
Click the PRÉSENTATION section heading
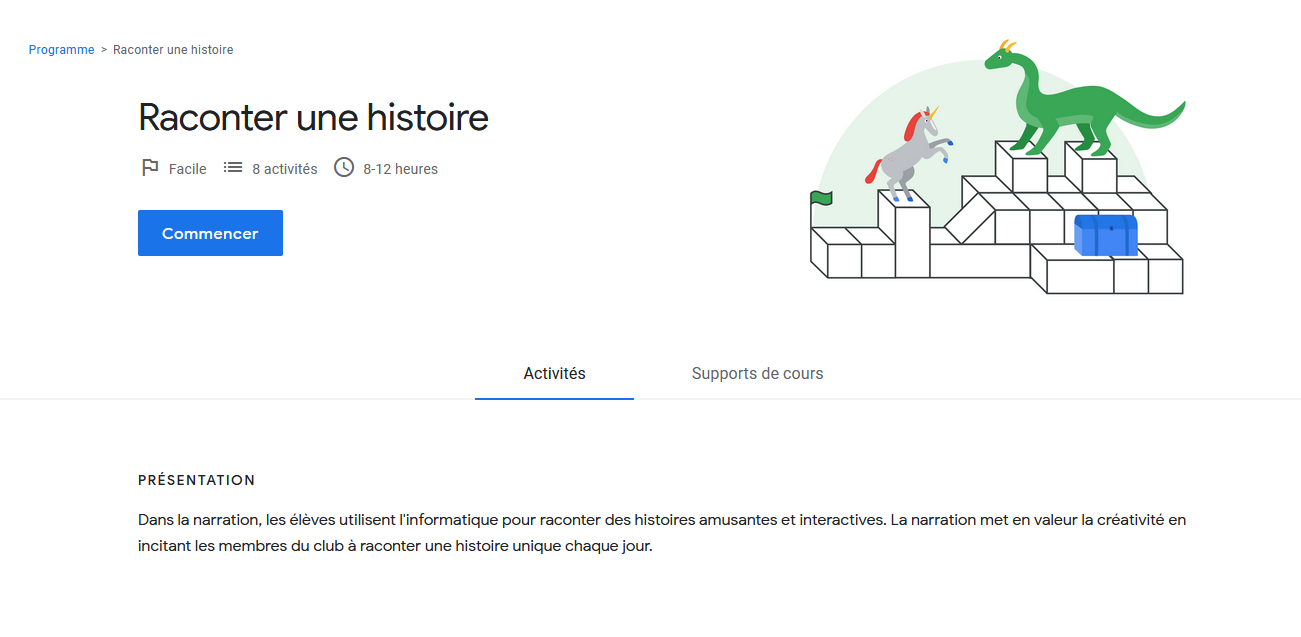197,480
